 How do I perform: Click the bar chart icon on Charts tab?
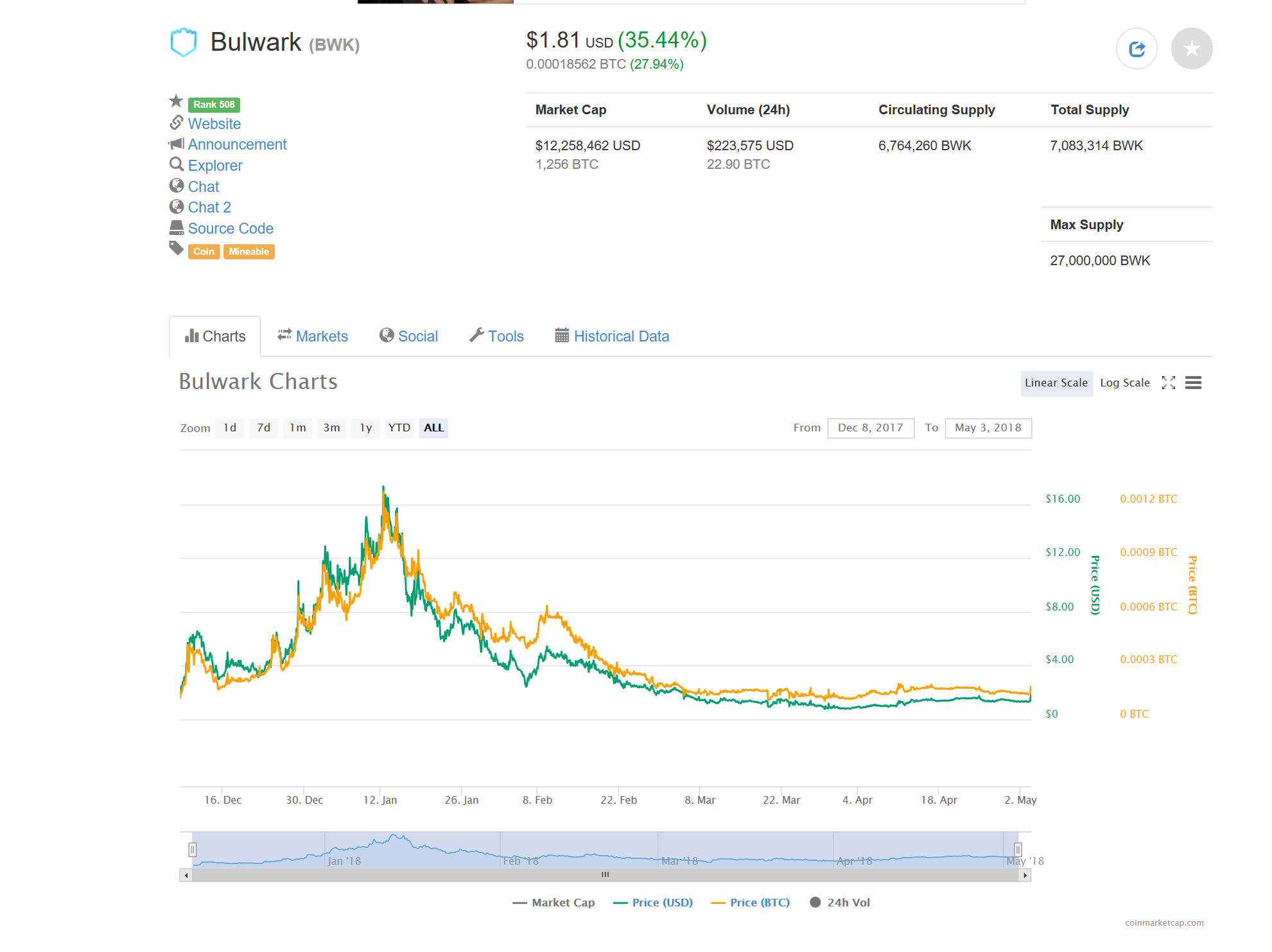click(x=191, y=336)
